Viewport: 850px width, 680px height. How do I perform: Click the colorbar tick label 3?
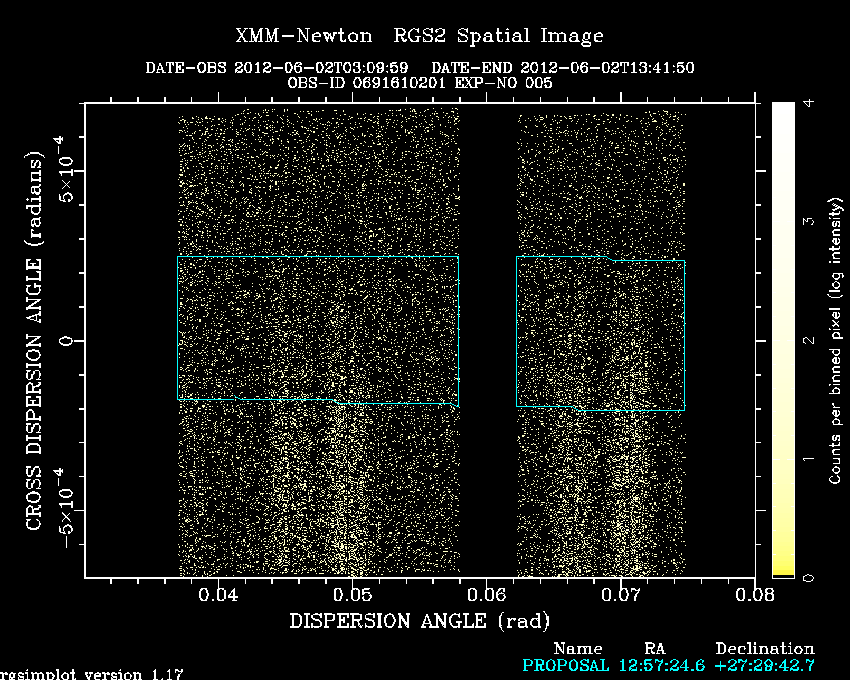coord(808,221)
